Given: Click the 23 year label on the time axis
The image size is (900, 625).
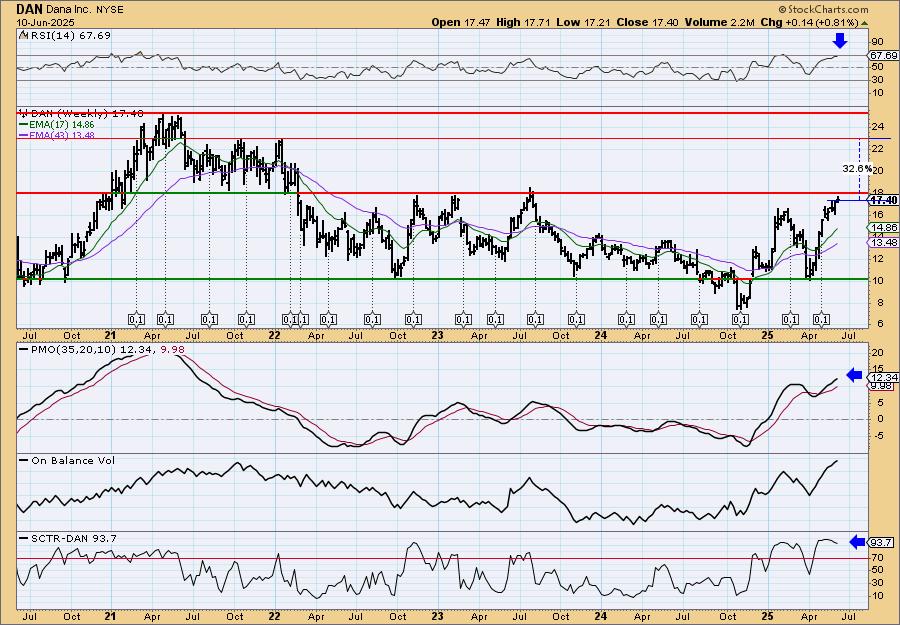Looking at the screenshot, I should [x=437, y=335].
